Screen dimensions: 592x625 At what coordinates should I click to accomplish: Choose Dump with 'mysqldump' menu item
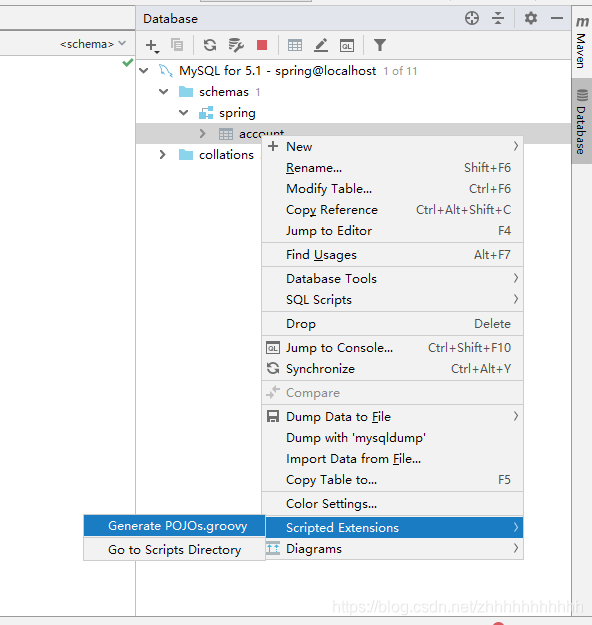(392, 438)
